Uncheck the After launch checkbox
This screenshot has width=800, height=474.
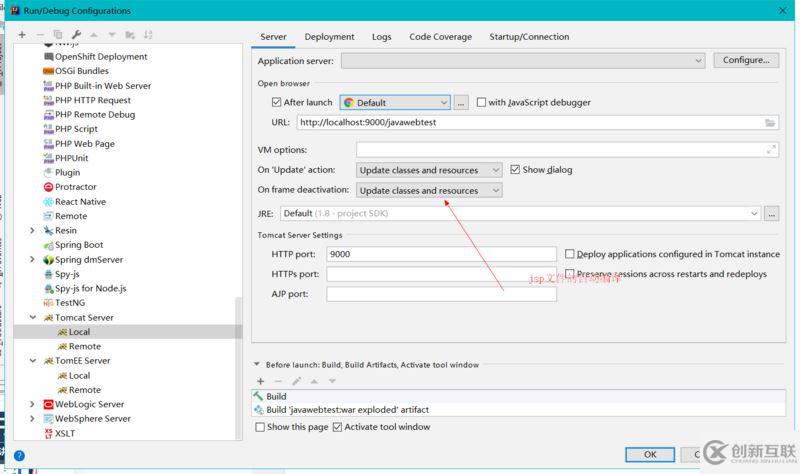click(x=277, y=102)
